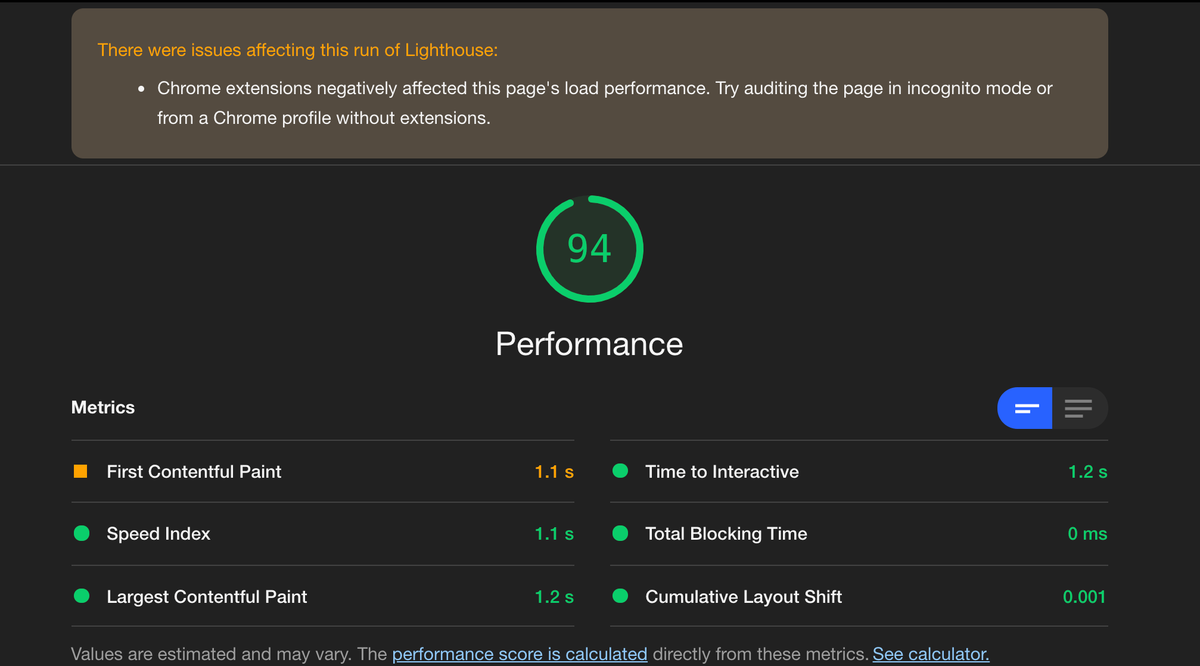Click First Contentful Paint orange square icon
This screenshot has width=1200, height=666.
81,471
